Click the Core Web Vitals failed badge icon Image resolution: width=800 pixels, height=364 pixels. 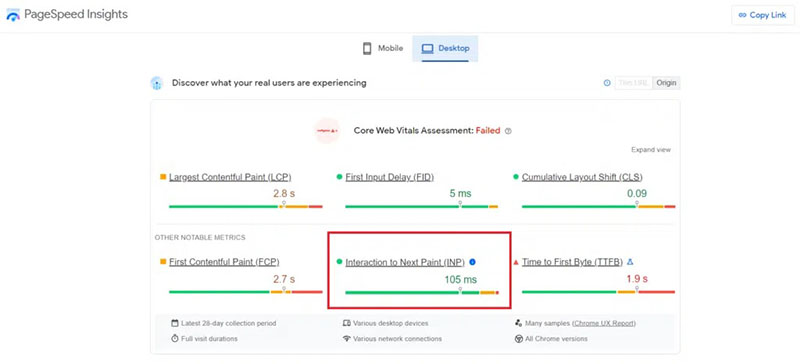click(x=327, y=131)
